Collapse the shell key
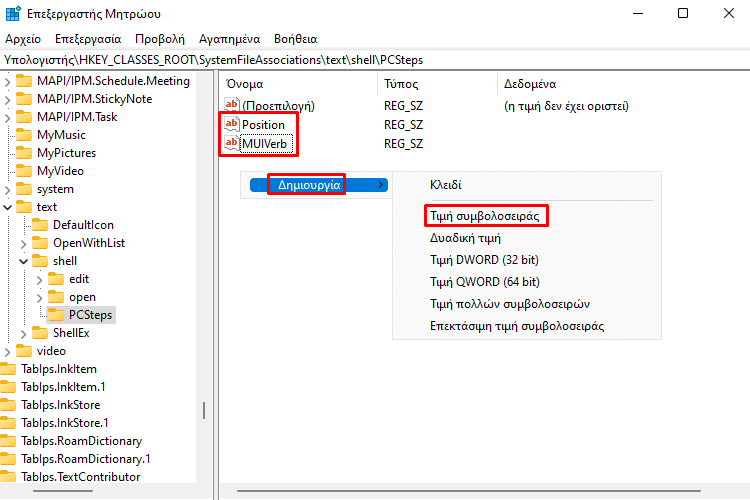 [x=23, y=262]
